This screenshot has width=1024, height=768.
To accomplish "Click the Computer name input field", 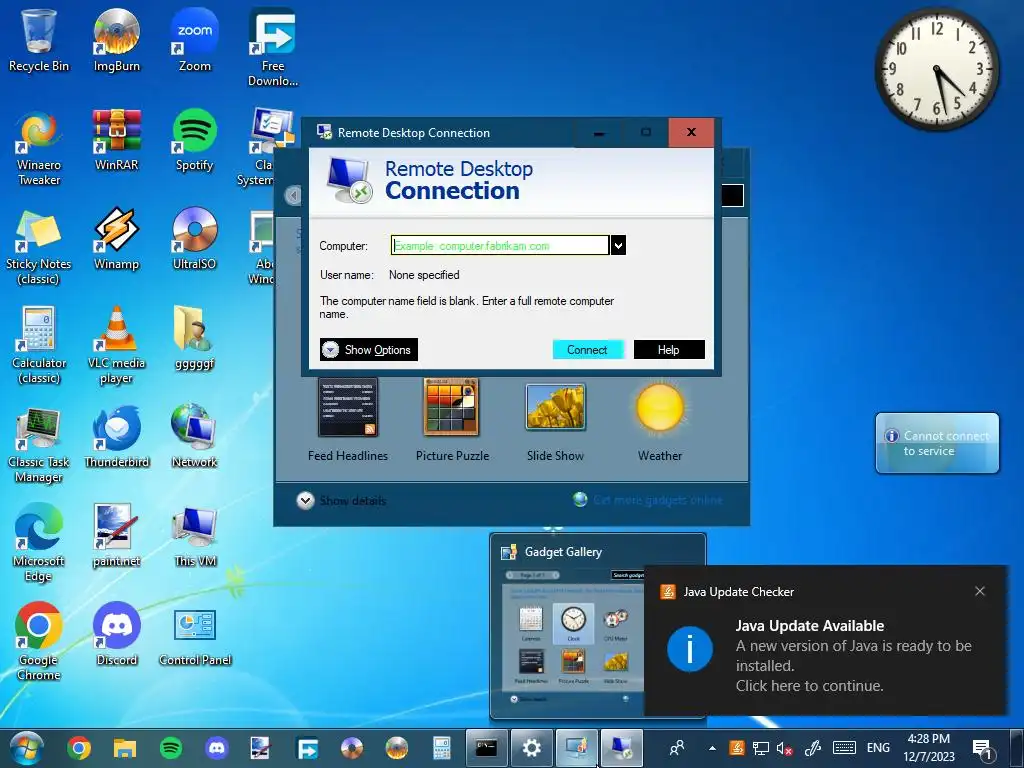I will pos(500,246).
